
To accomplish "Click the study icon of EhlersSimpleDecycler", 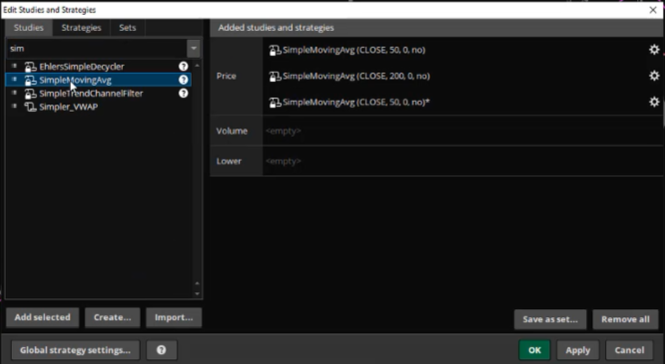I will 30,67.
